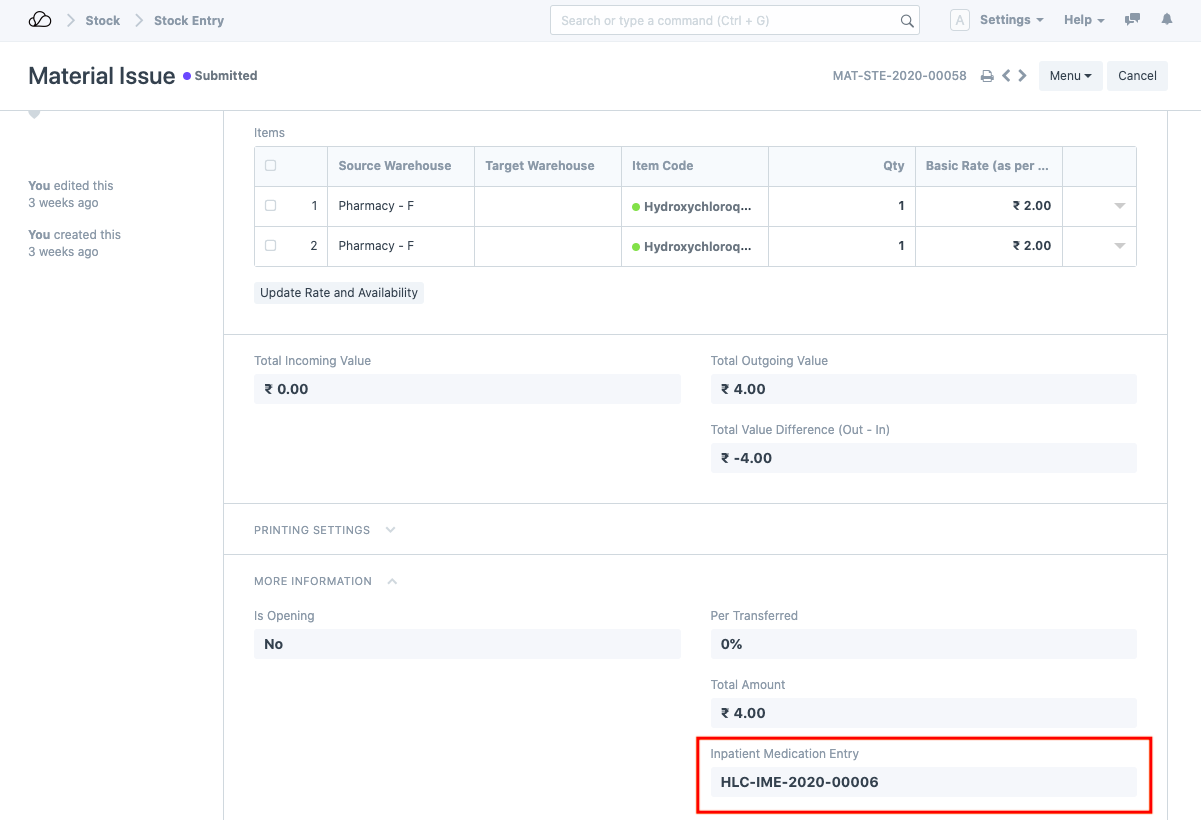Collapse the More Information section
1201x820 pixels.
(392, 581)
